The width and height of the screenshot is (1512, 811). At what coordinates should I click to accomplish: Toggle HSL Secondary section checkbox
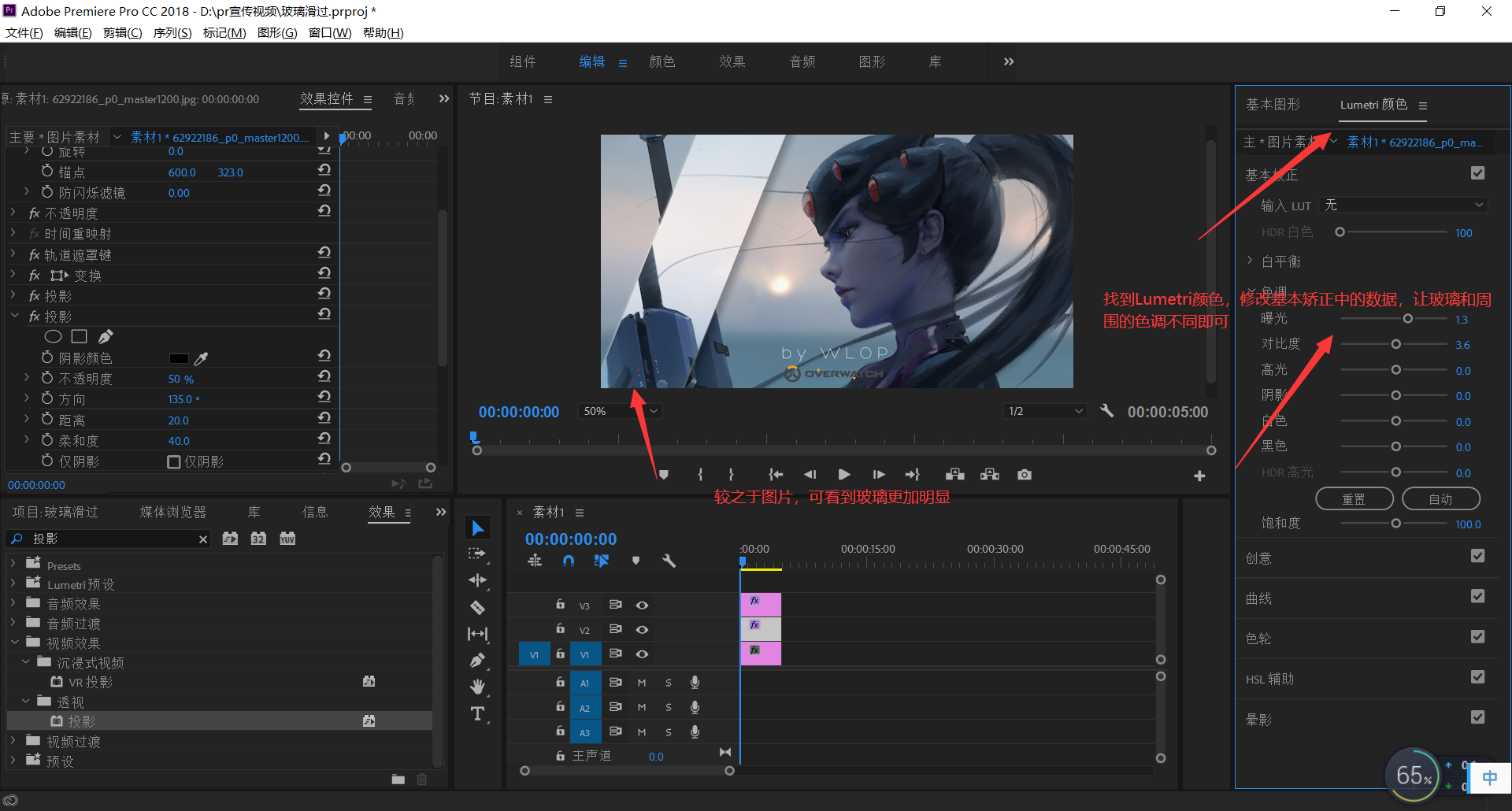click(1478, 677)
